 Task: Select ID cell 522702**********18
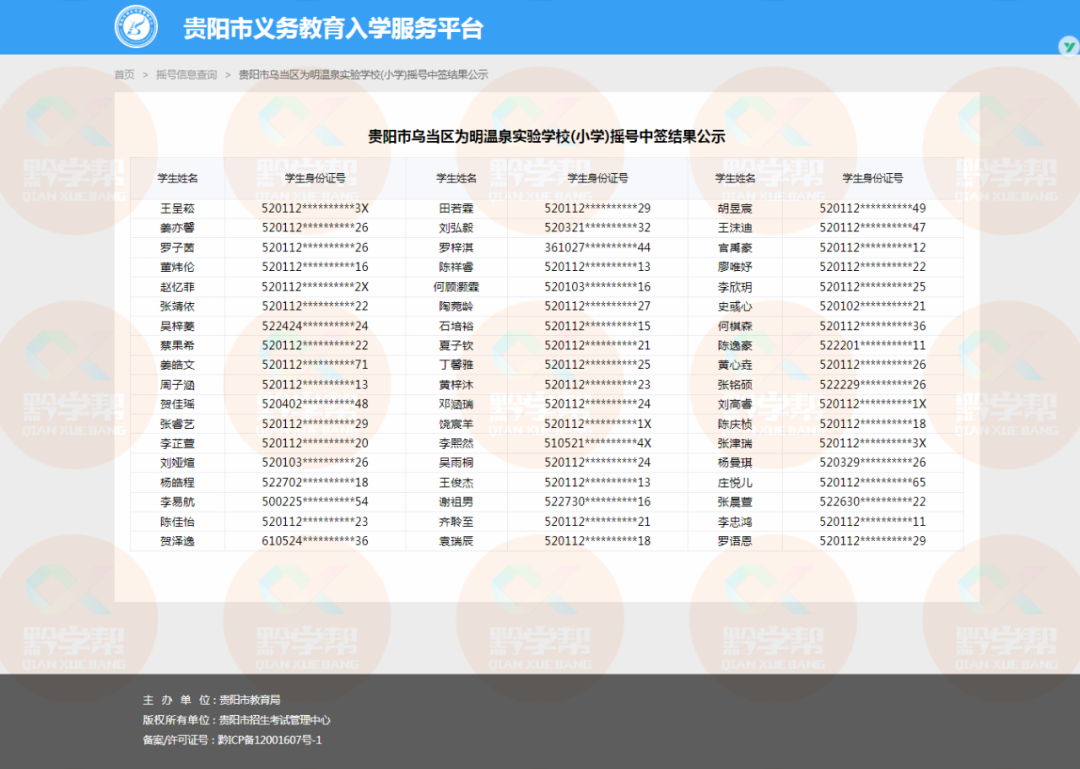tap(315, 482)
